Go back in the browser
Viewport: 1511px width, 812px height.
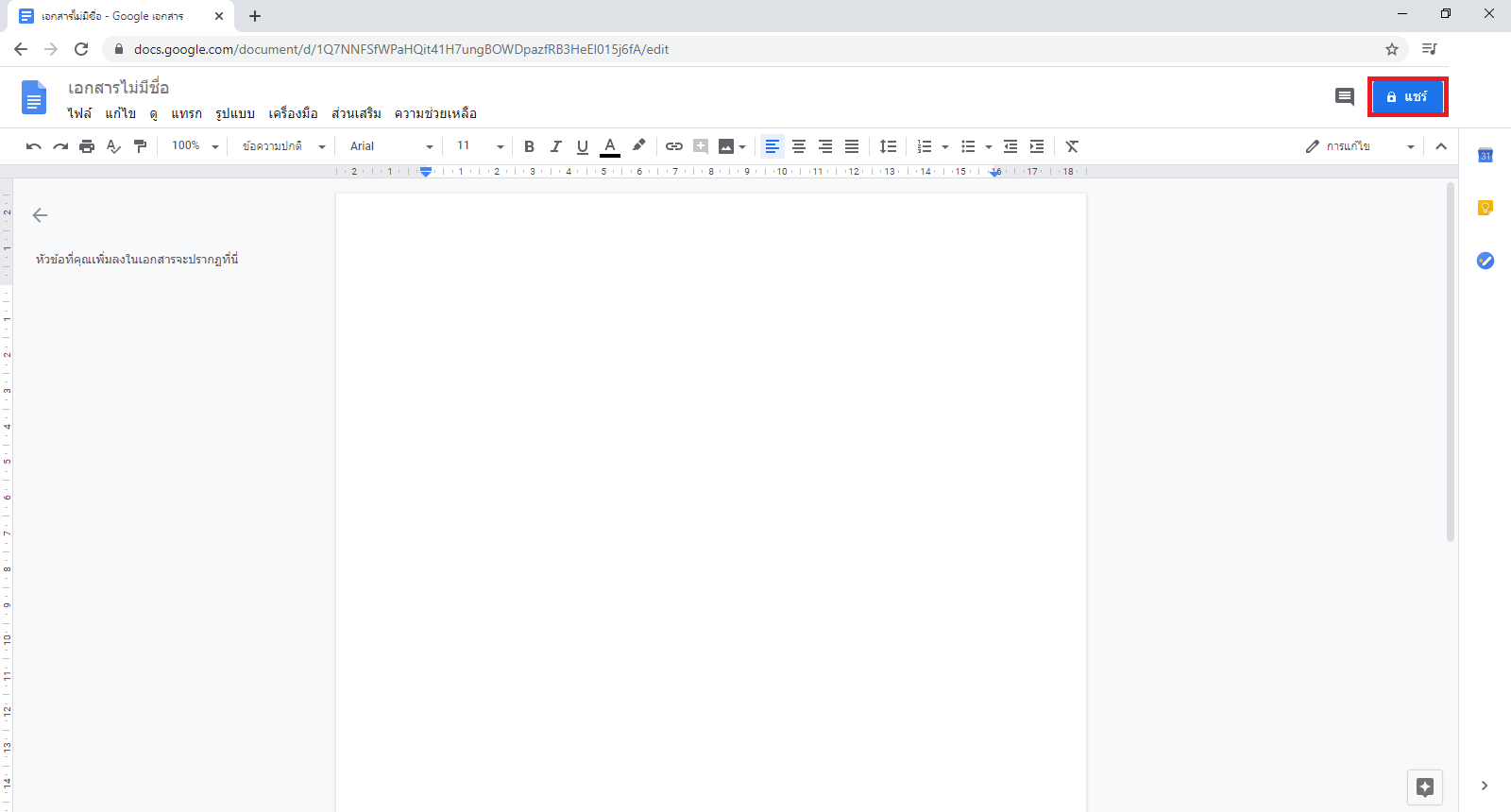[21, 49]
